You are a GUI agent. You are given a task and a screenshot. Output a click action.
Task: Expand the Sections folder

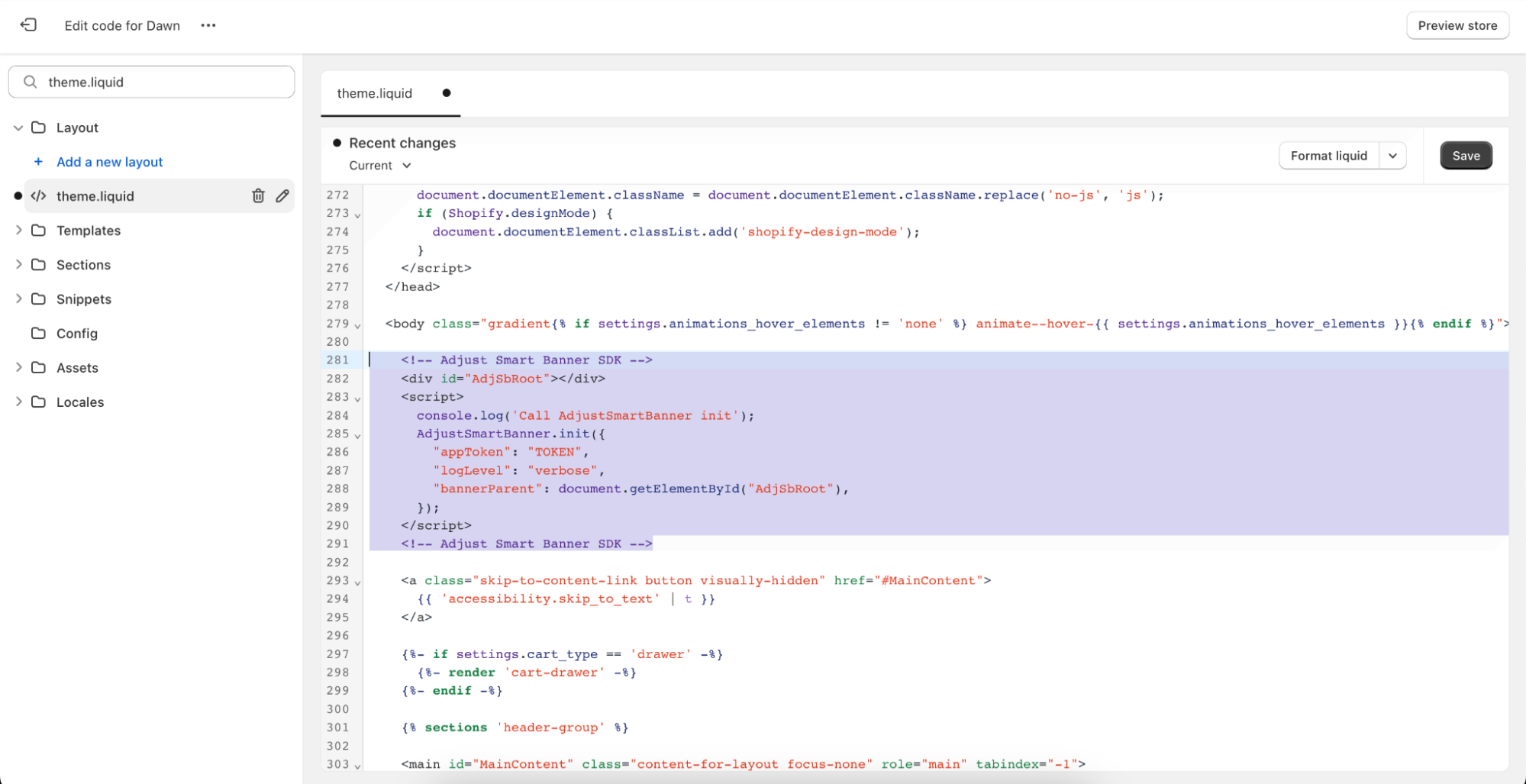click(18, 265)
